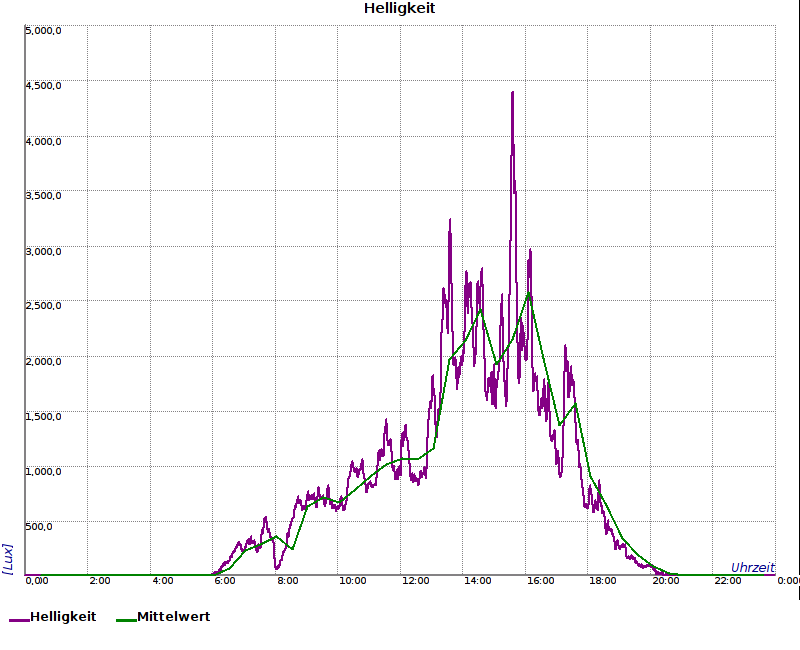
Task: Click the 500,0 y-axis label
Action: click(x=39, y=527)
